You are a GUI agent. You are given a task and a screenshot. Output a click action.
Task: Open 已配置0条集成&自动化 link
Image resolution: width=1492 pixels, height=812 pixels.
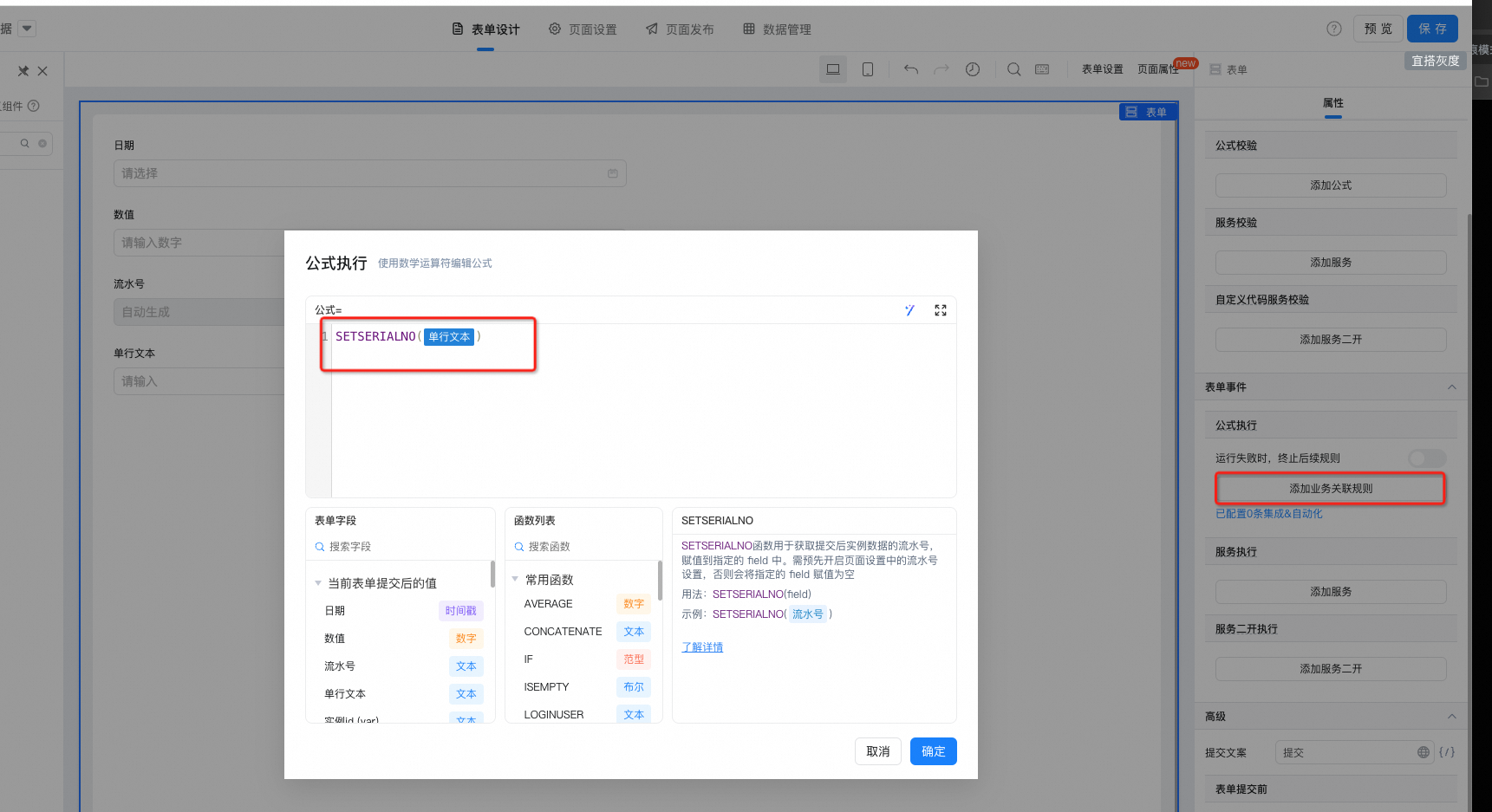pyautogui.click(x=1269, y=514)
